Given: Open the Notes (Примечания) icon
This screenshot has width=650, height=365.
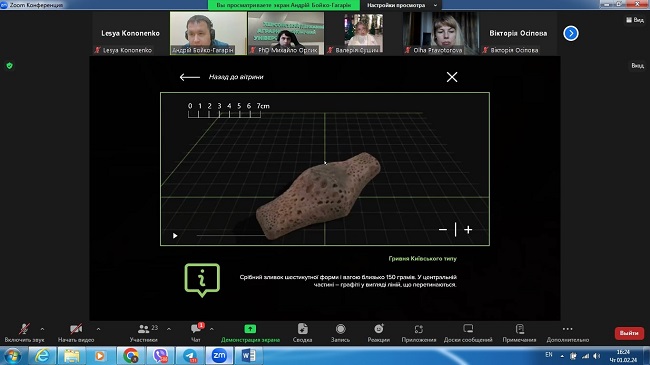Looking at the screenshot, I should click(x=519, y=329).
